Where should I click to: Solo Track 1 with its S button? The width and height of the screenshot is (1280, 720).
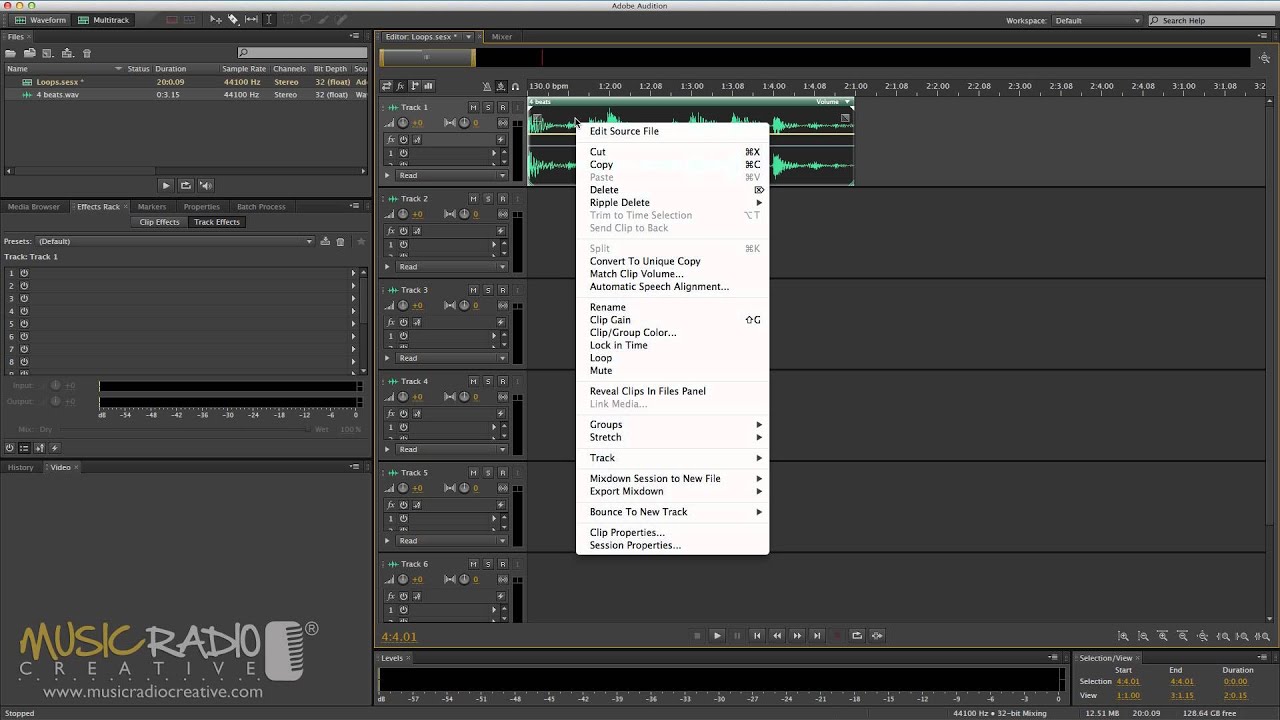[488, 107]
